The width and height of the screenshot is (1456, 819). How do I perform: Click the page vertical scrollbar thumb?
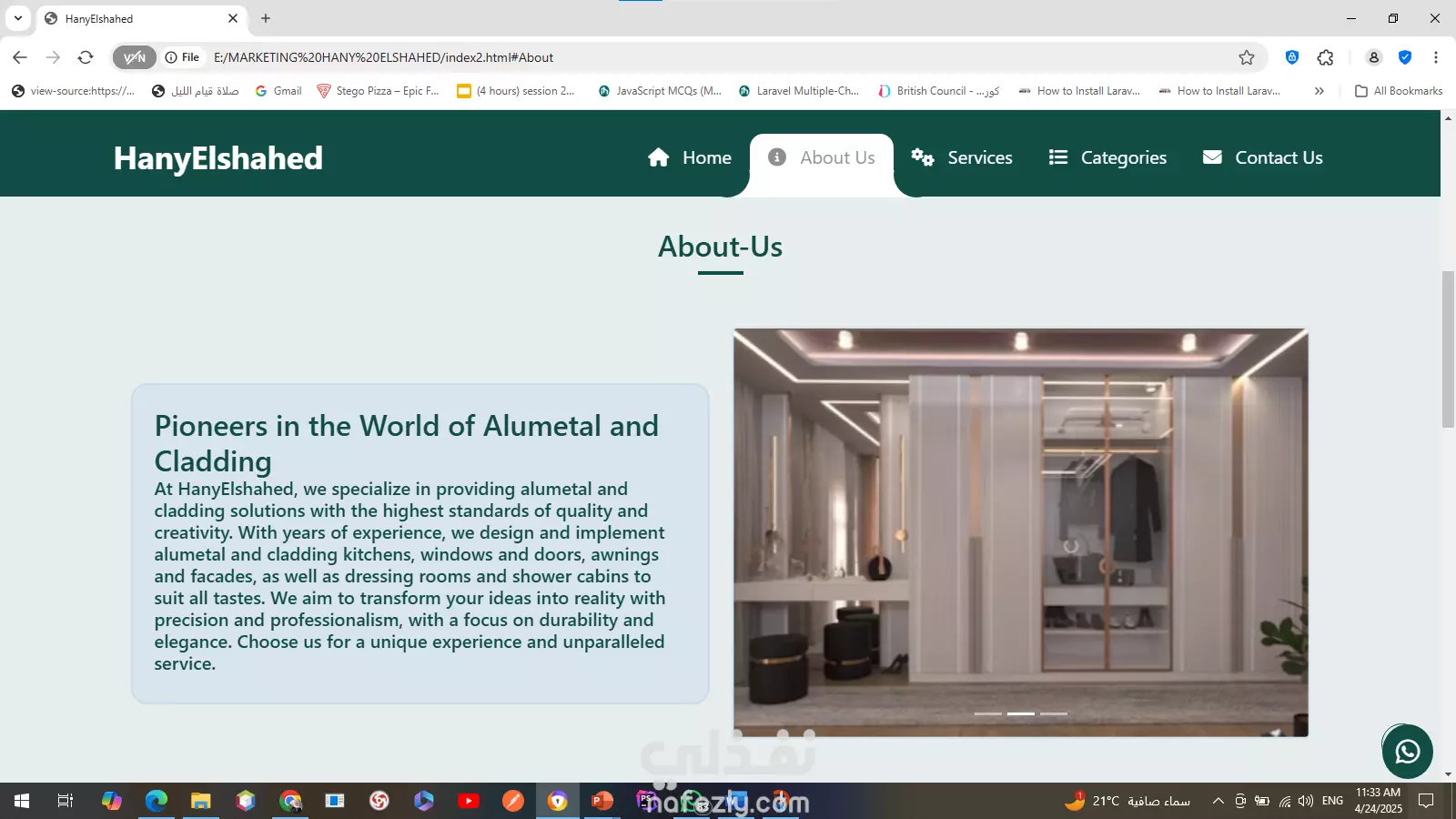pos(1448,349)
